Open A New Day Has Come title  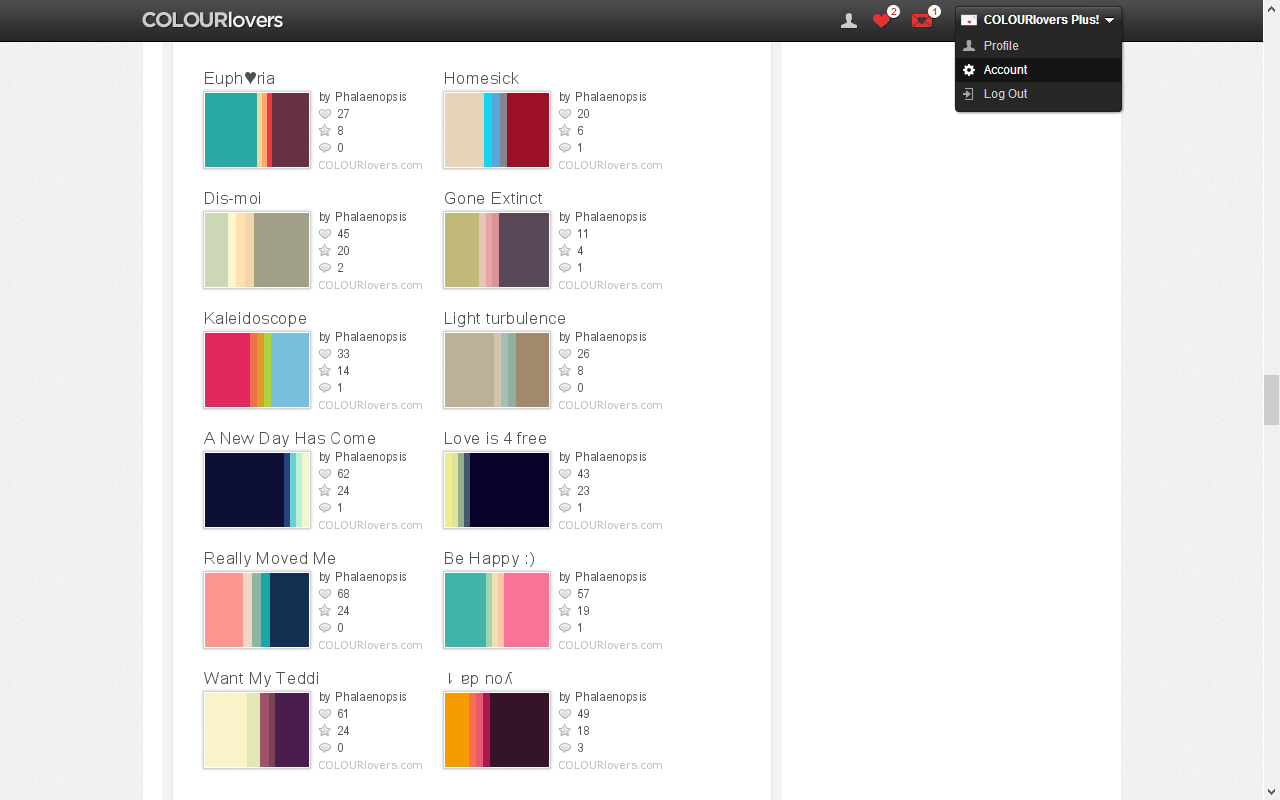(x=290, y=438)
